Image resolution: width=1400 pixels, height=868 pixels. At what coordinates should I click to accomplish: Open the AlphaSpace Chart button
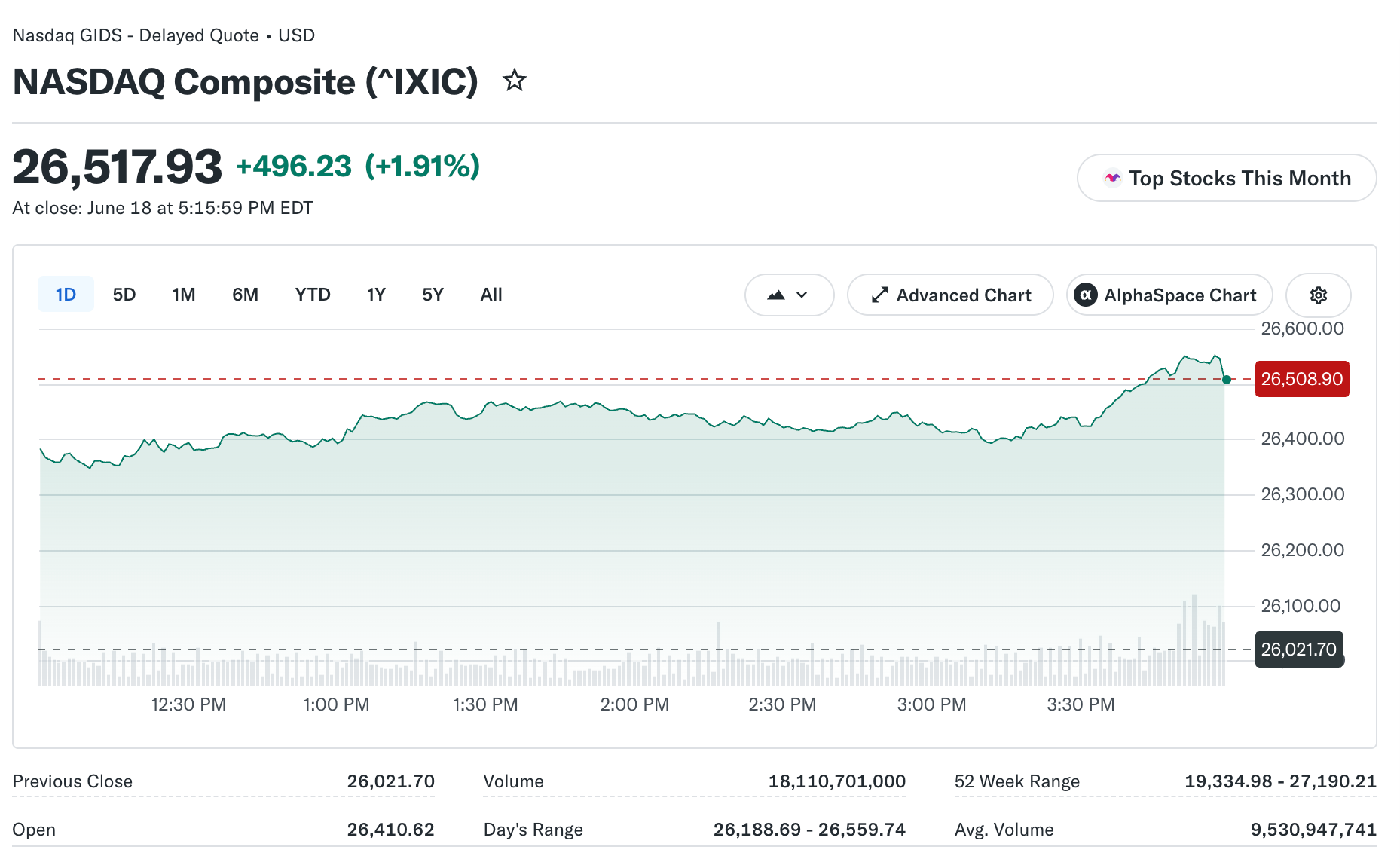(x=1169, y=295)
